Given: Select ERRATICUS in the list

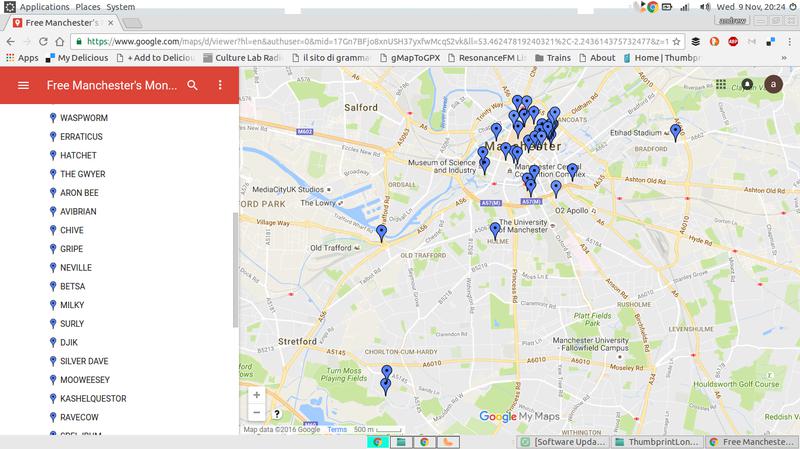Looking at the screenshot, I should click(x=81, y=137).
